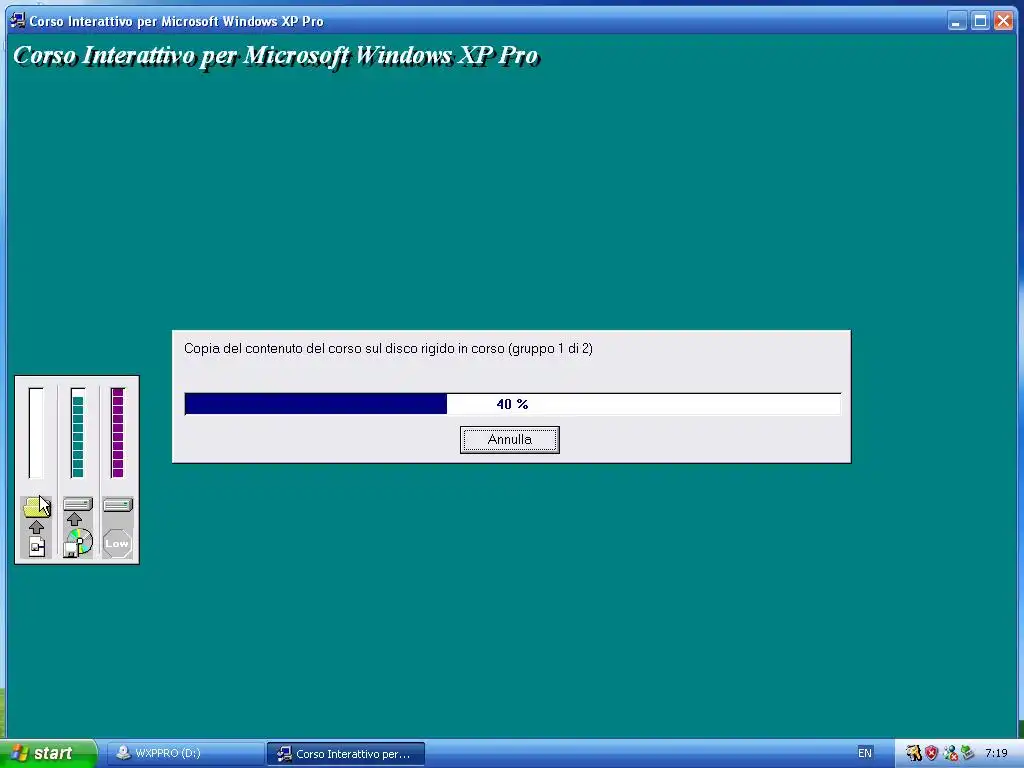Click the purple segmented level meter
This screenshot has height=768, width=1024.
(118, 432)
